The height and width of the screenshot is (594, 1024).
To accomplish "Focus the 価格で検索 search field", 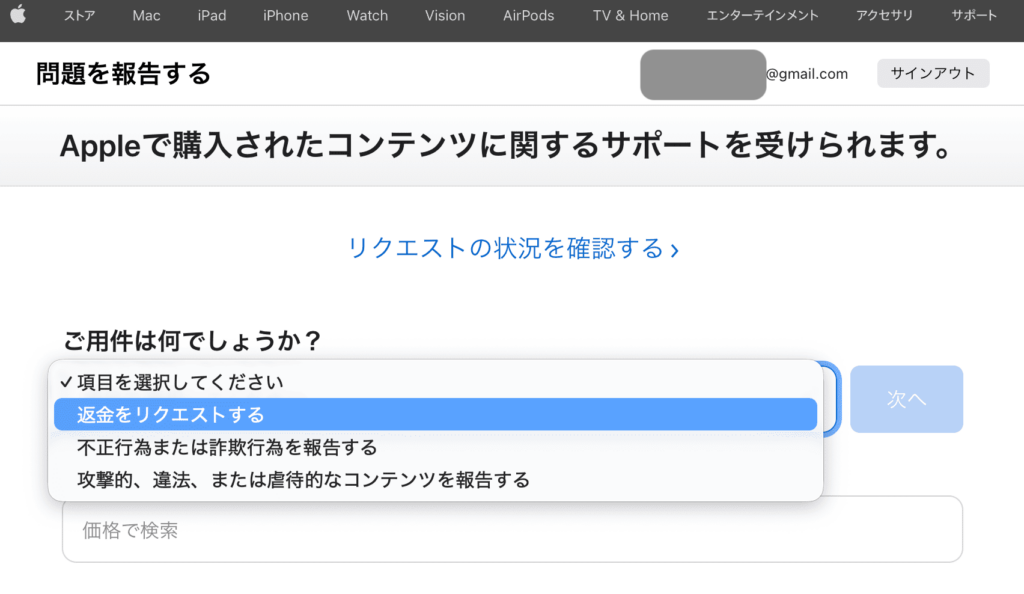I will tap(513, 529).
